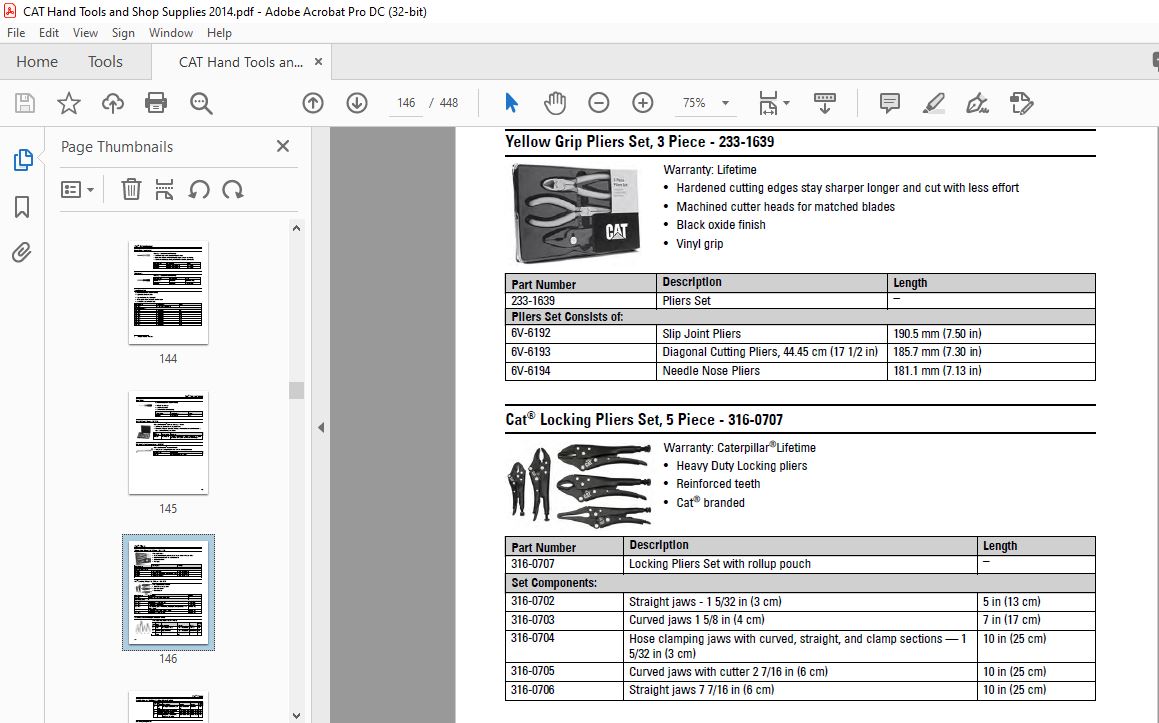Switch to the Tools tab
This screenshot has height=723, width=1159.
(x=105, y=61)
